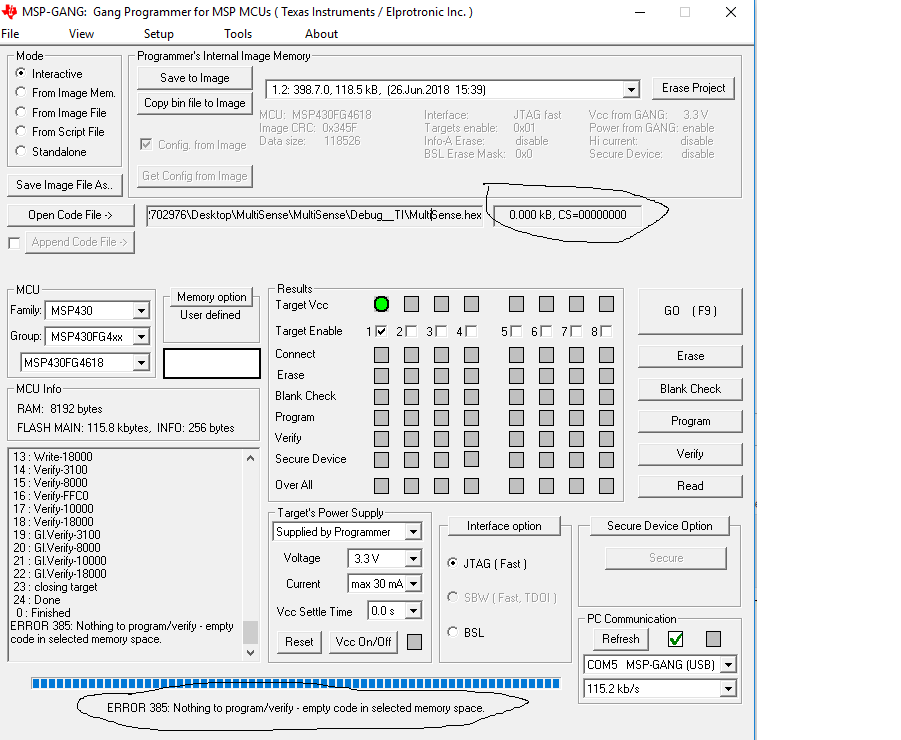This screenshot has width=901, height=740.
Task: Open the About menu
Action: 321,34
